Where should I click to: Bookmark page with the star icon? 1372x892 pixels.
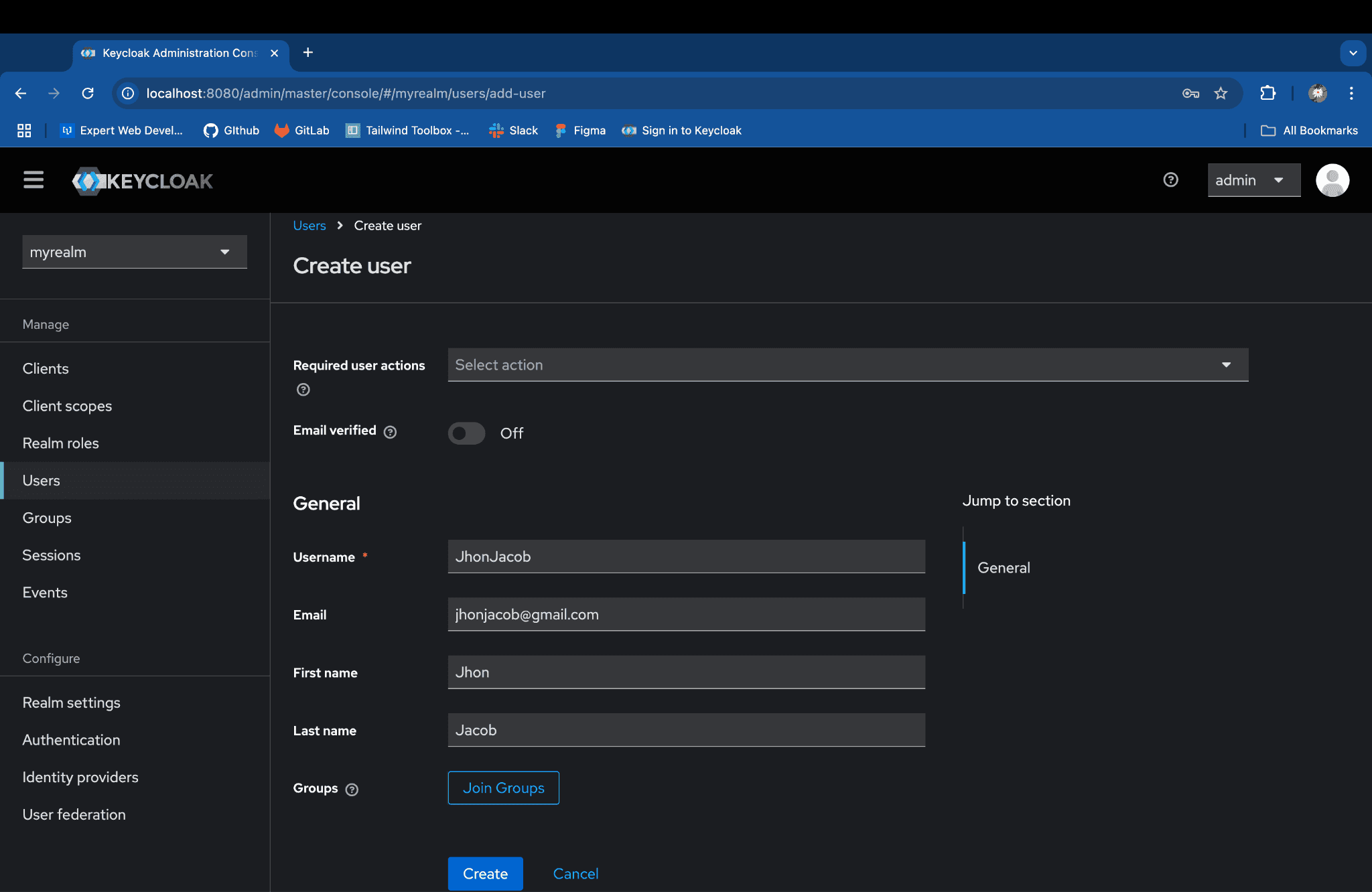tap(1221, 94)
